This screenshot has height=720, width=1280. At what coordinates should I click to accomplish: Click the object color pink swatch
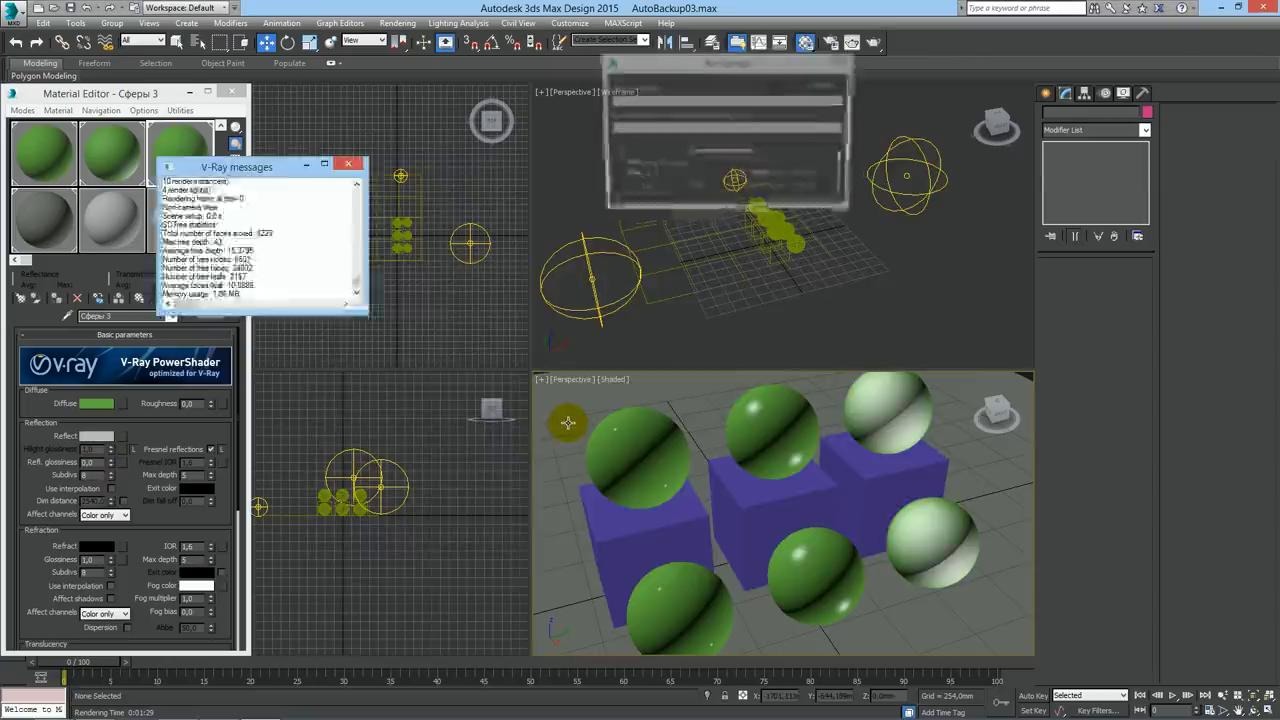pos(1147,112)
